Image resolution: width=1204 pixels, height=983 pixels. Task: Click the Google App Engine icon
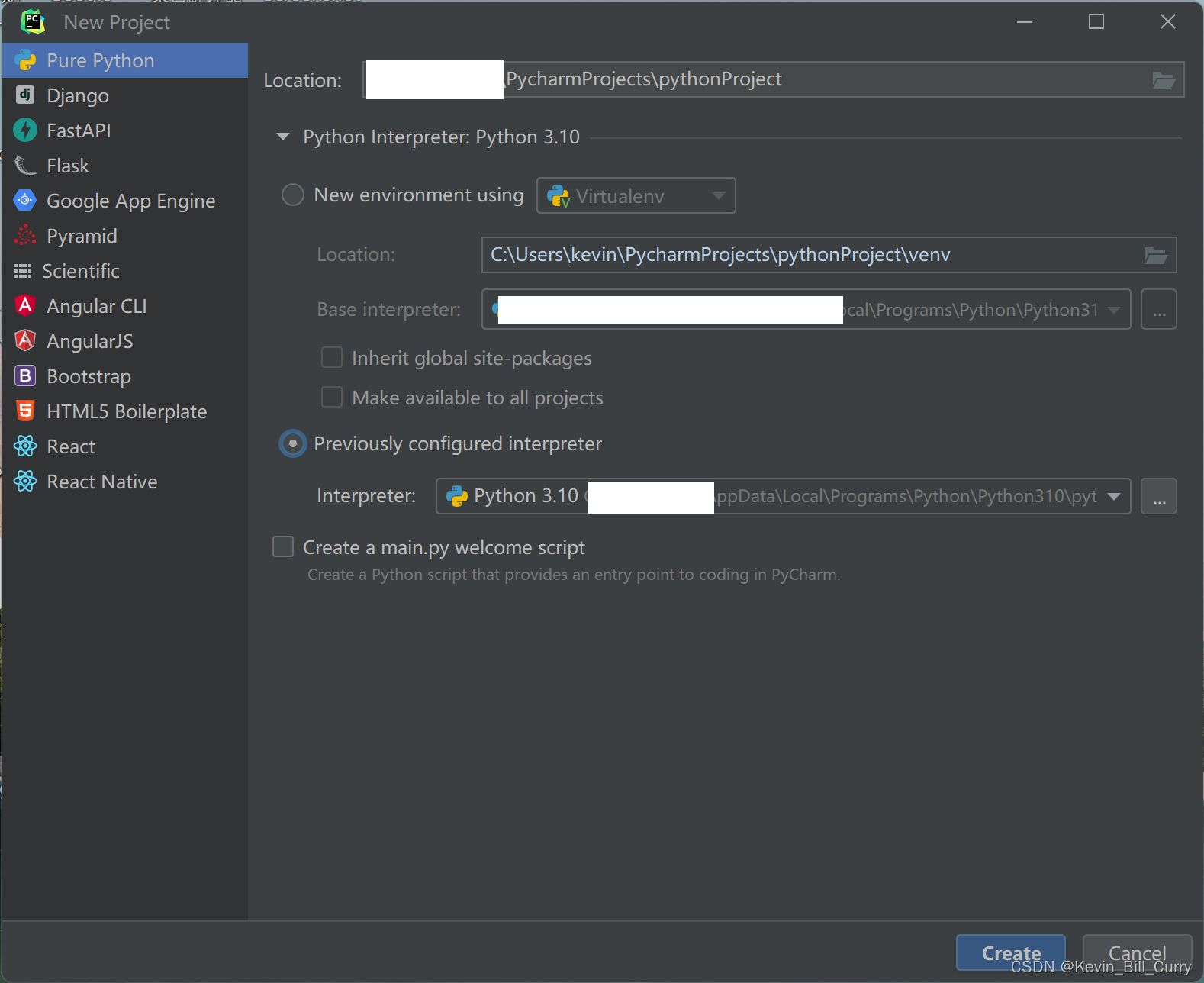pyautogui.click(x=25, y=200)
